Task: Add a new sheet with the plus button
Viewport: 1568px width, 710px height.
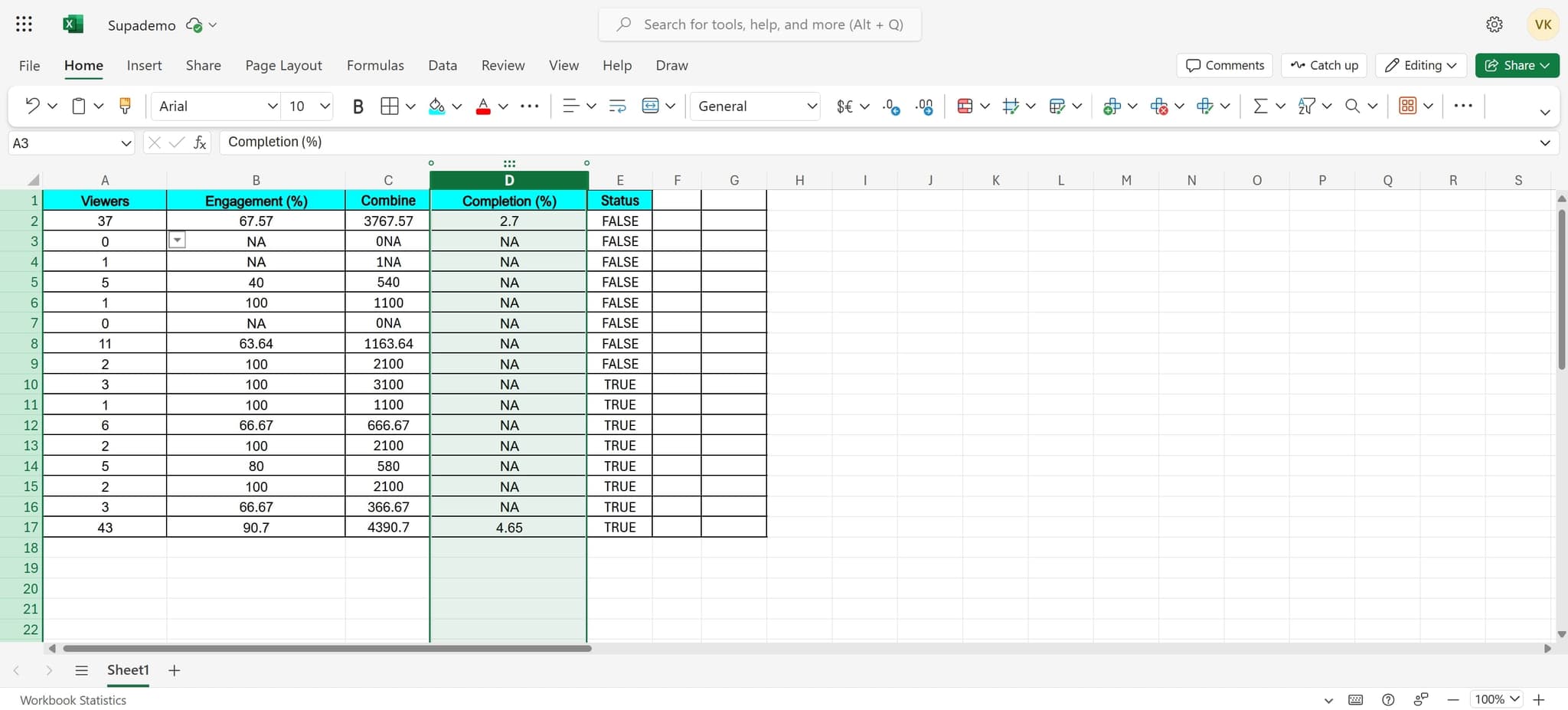Action: coord(174,669)
